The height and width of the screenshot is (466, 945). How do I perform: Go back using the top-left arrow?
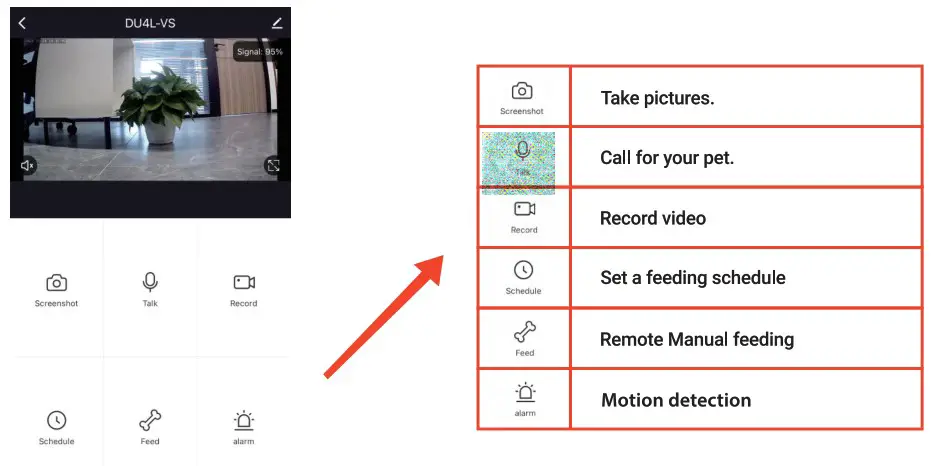22,23
